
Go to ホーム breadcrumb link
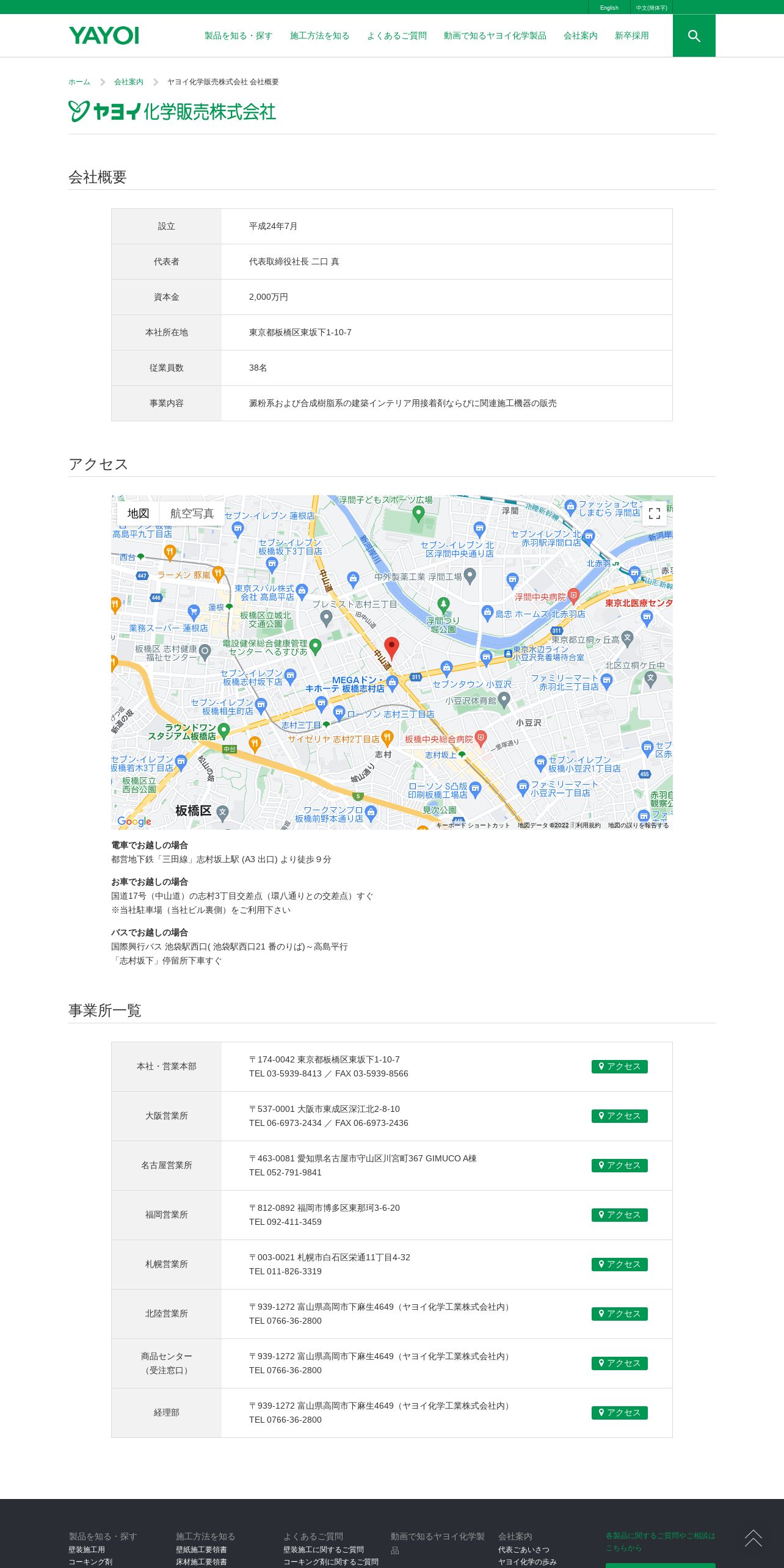[79, 82]
